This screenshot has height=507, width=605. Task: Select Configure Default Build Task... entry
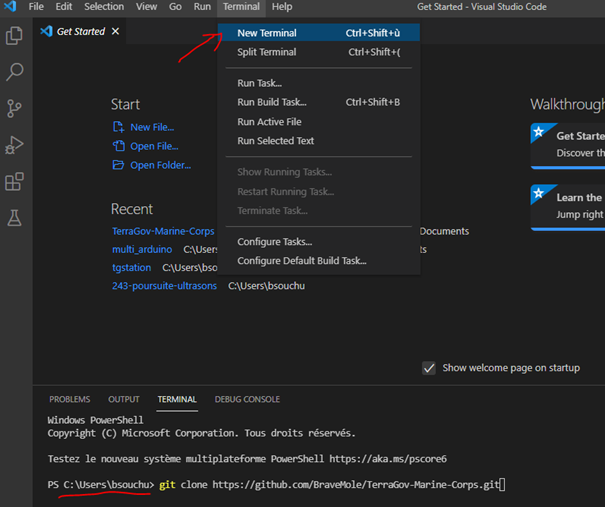tap(319, 261)
